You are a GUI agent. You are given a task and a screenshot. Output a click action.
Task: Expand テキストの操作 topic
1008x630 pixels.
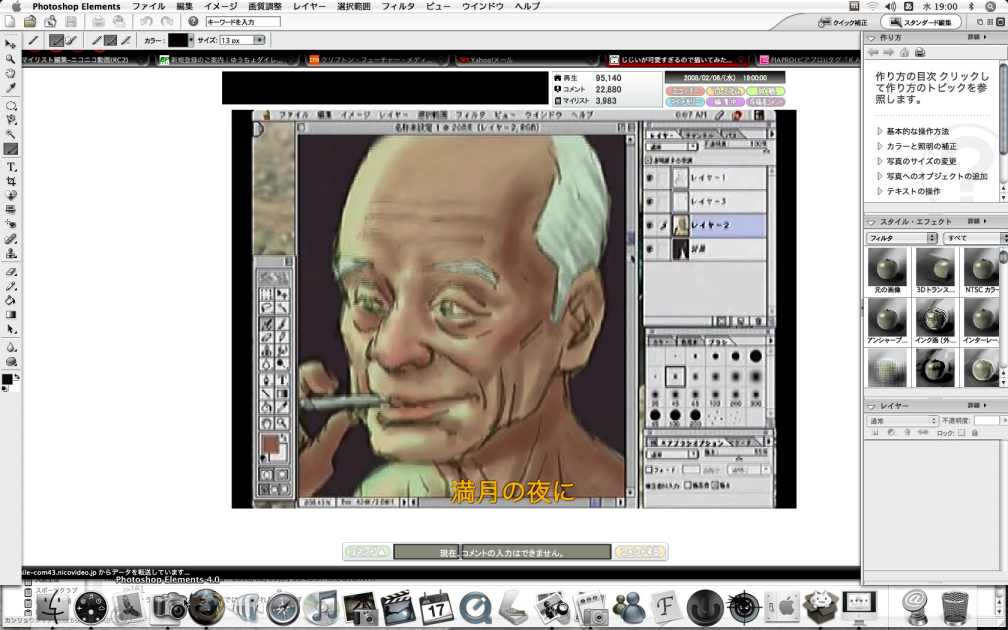[880, 191]
